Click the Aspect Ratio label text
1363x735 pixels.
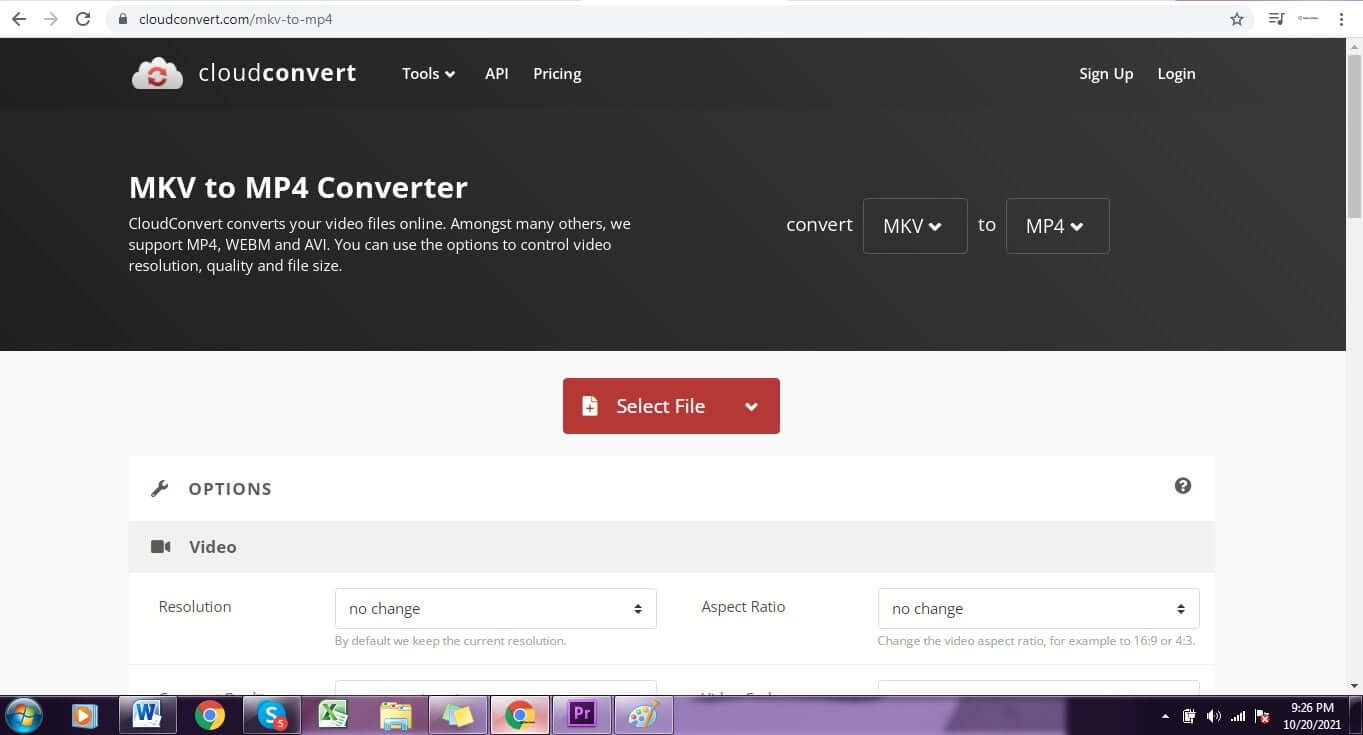click(743, 607)
